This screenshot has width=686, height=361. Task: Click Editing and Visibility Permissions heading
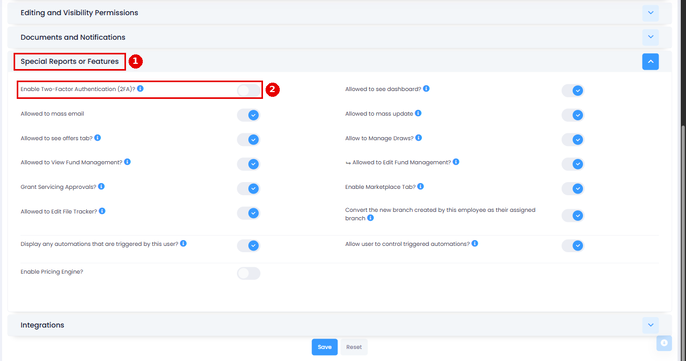click(x=79, y=13)
